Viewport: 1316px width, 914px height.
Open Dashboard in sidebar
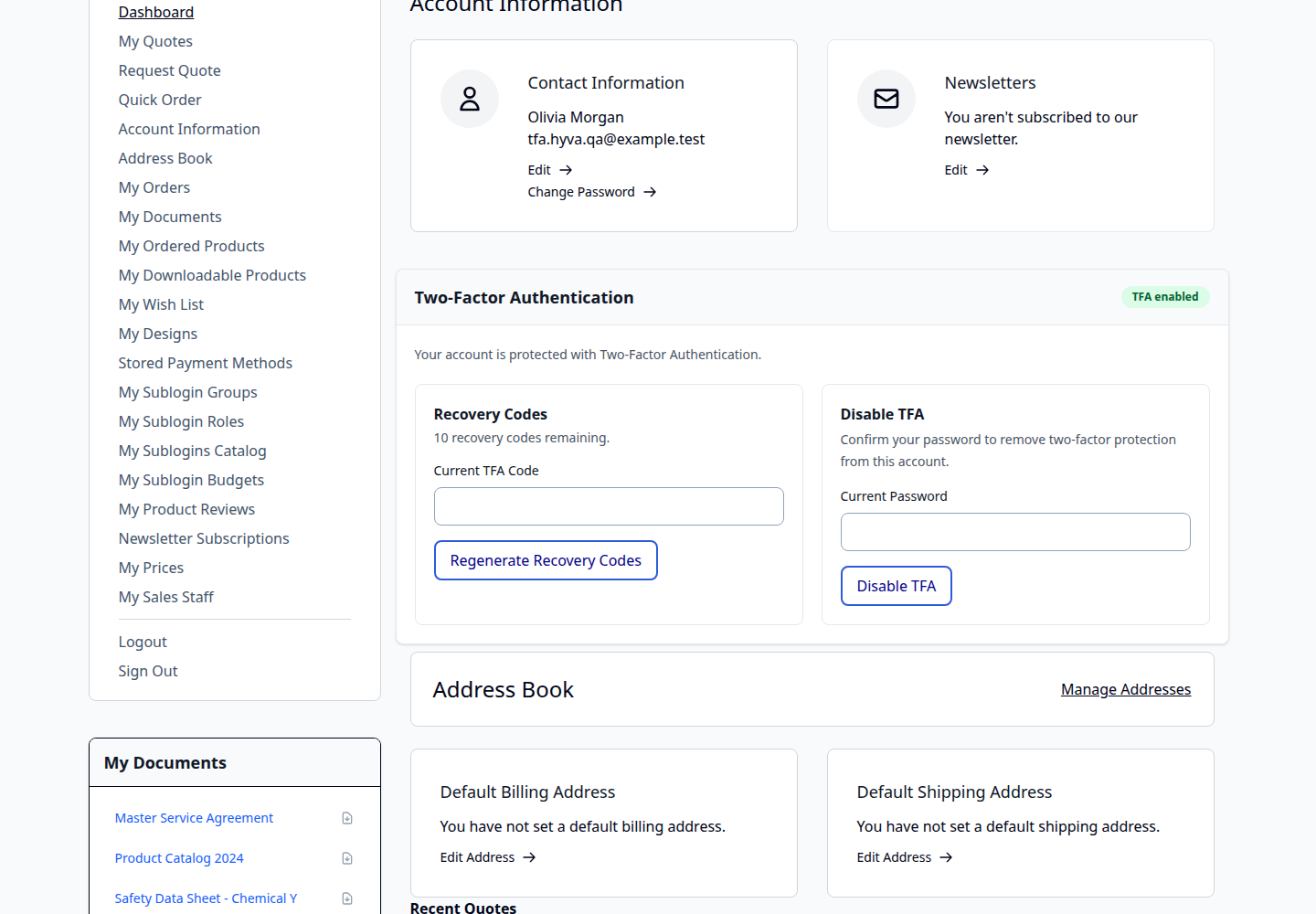tap(156, 12)
